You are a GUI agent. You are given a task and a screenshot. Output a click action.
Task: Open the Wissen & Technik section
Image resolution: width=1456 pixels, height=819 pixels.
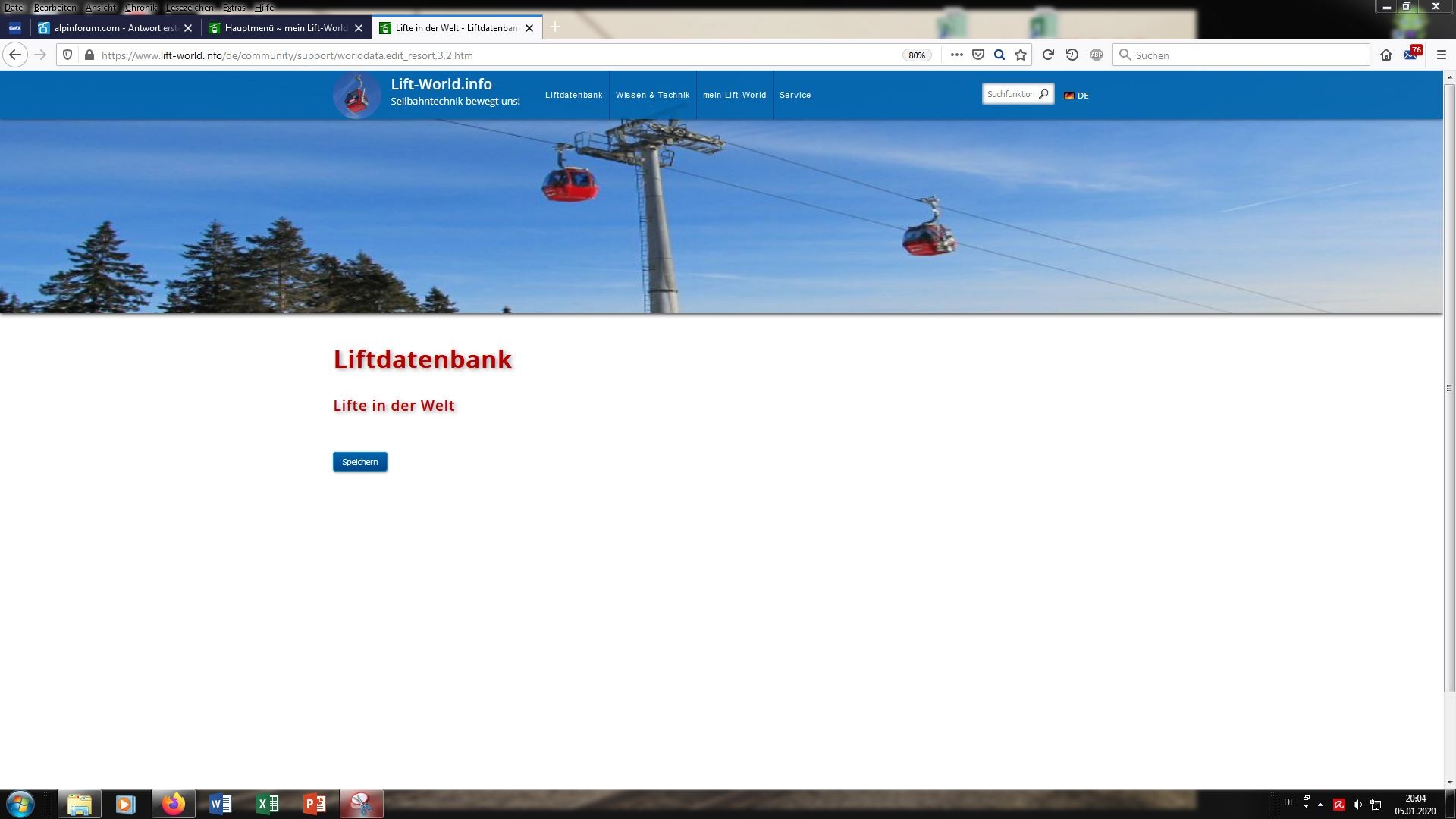pyautogui.click(x=653, y=95)
